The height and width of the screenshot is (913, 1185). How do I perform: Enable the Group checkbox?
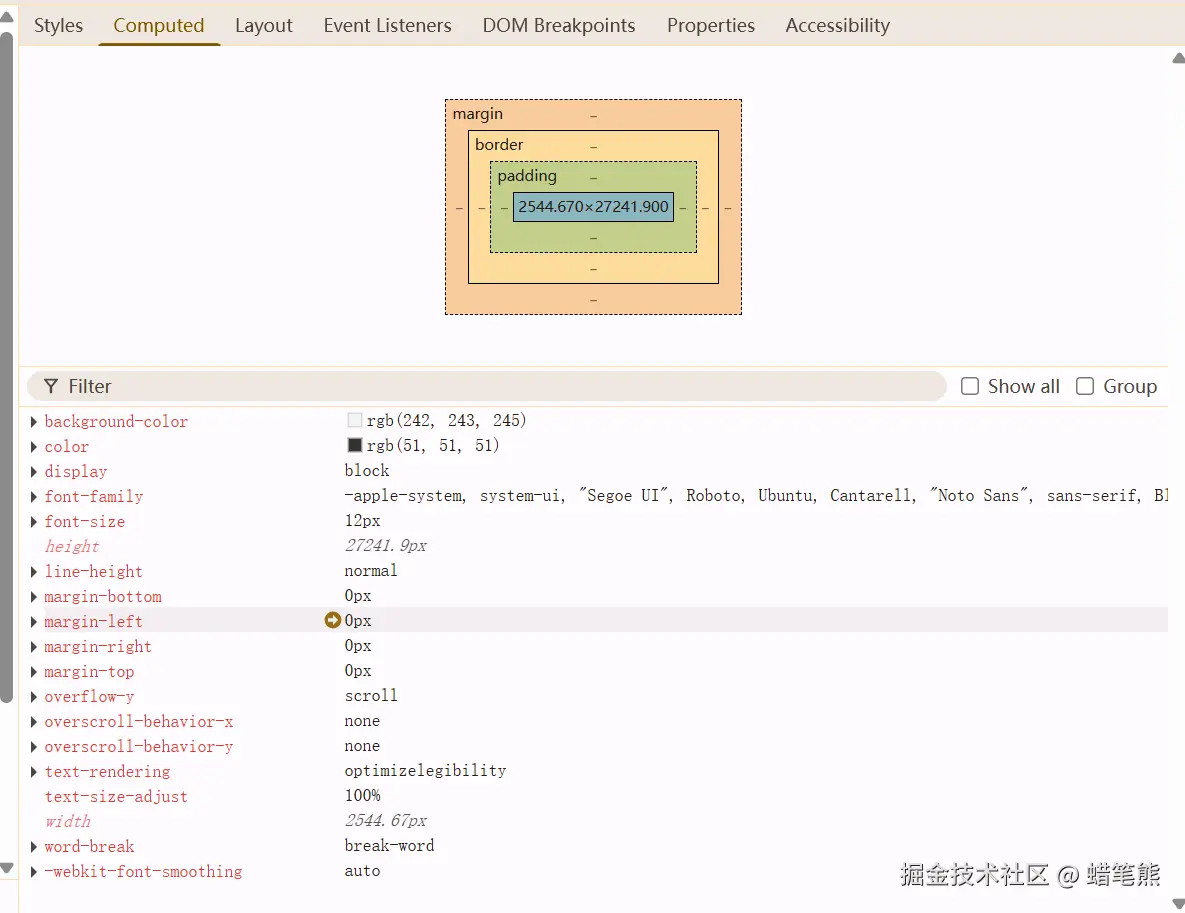1085,386
